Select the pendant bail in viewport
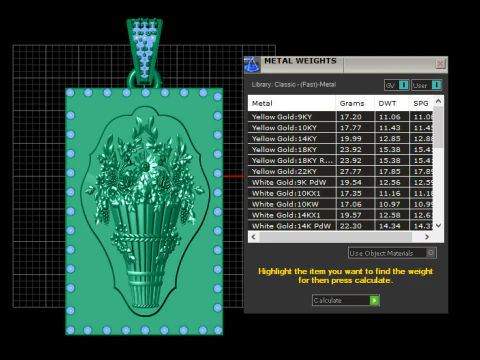Image resolution: width=480 pixels, height=360 pixels. pyautogui.click(x=144, y=50)
